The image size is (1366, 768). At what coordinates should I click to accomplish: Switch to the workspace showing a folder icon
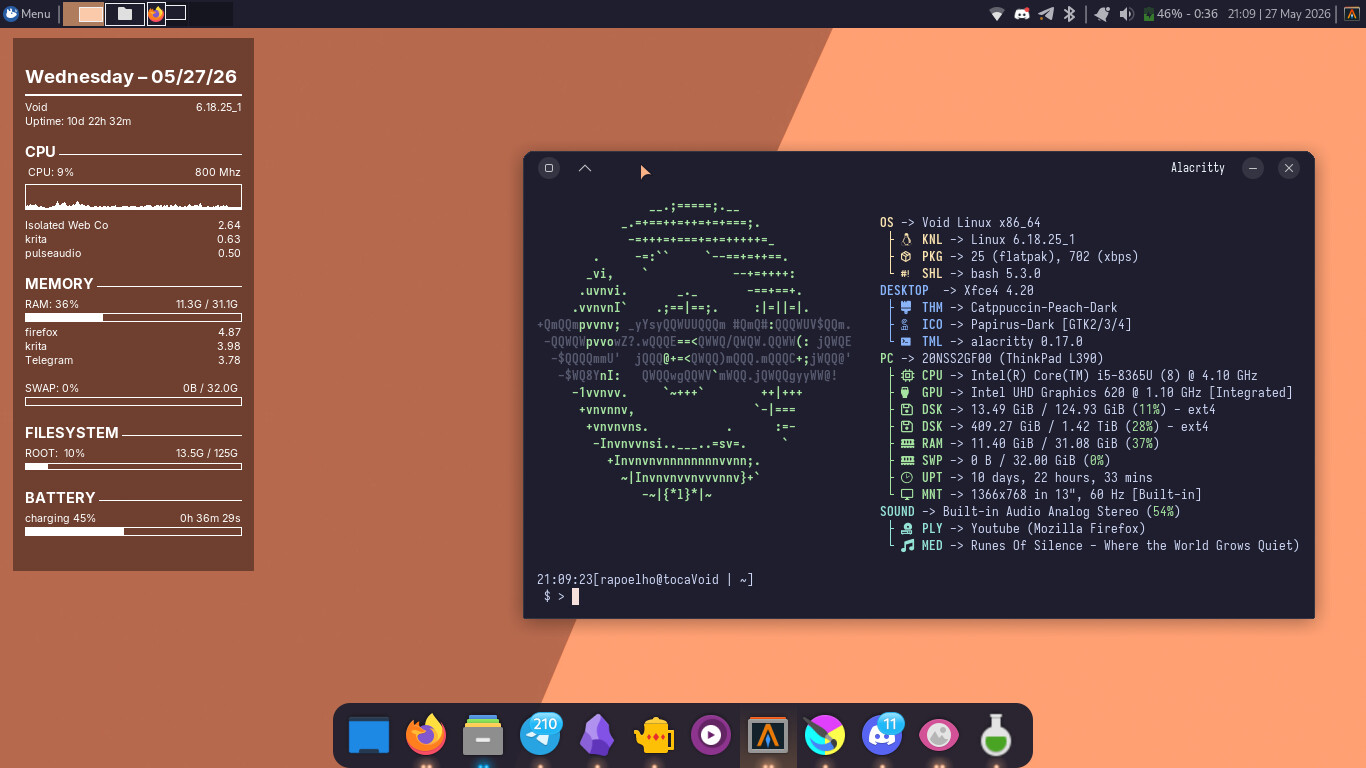[x=125, y=14]
